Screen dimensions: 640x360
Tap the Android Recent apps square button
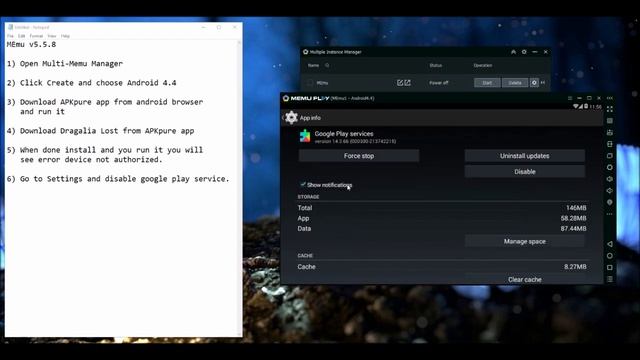pos(609,267)
